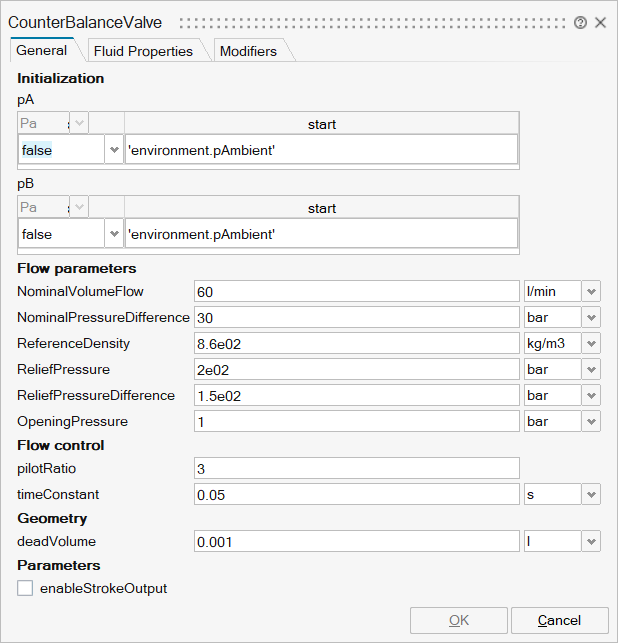The height and width of the screenshot is (643, 618).
Task: Open the Modifiers tab
Action: coord(248,51)
